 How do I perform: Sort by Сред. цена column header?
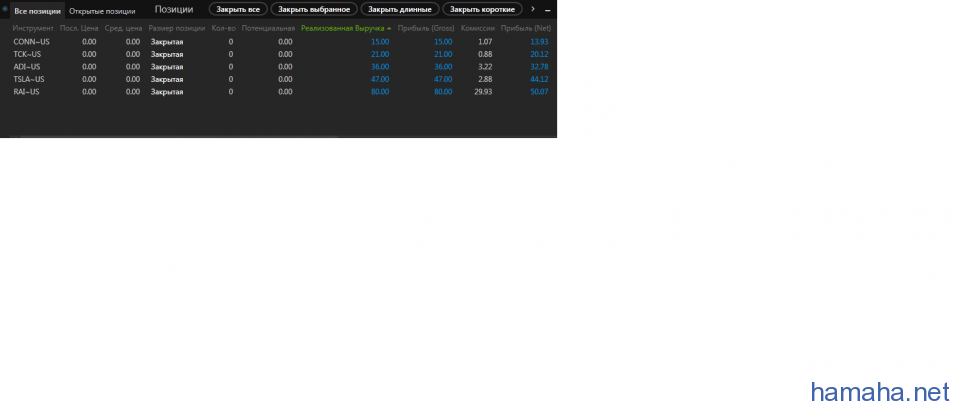(123, 28)
